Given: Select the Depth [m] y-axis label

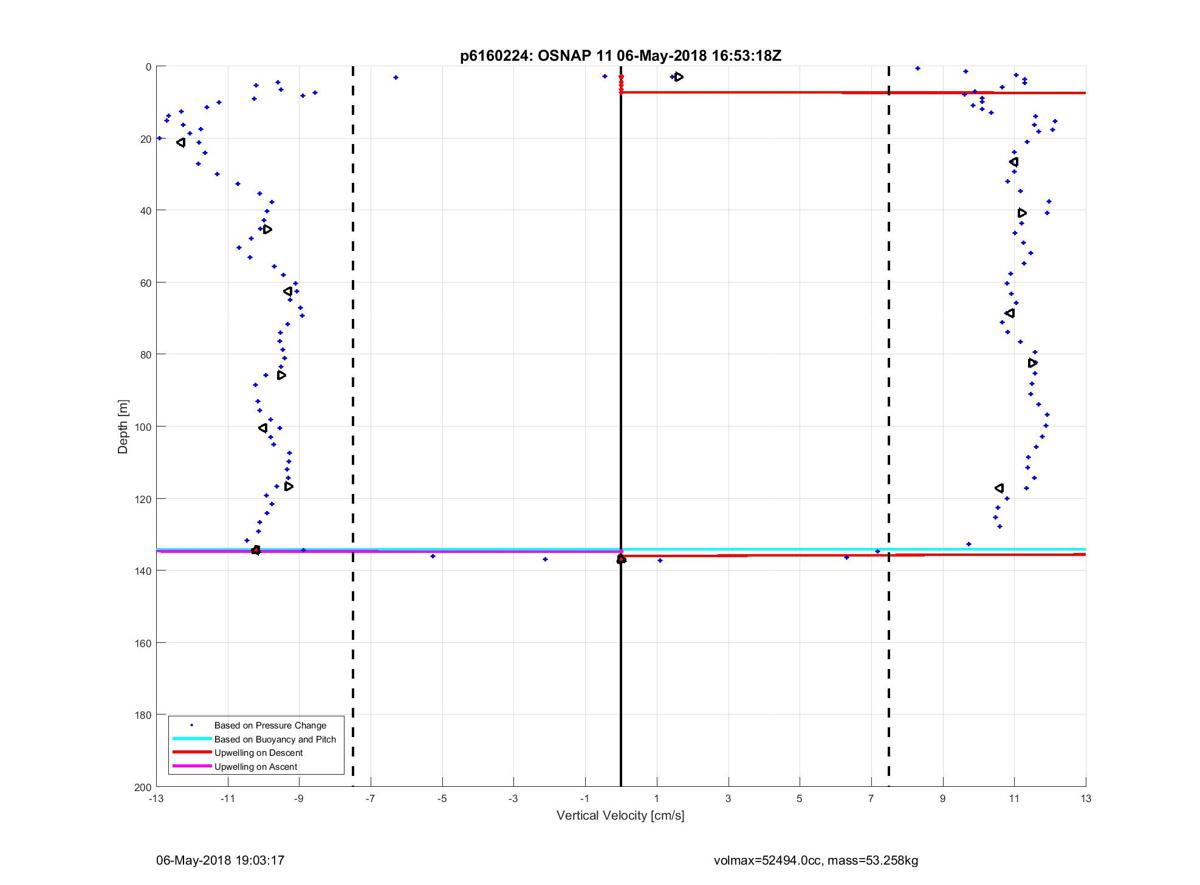Looking at the screenshot, I should pos(124,426).
